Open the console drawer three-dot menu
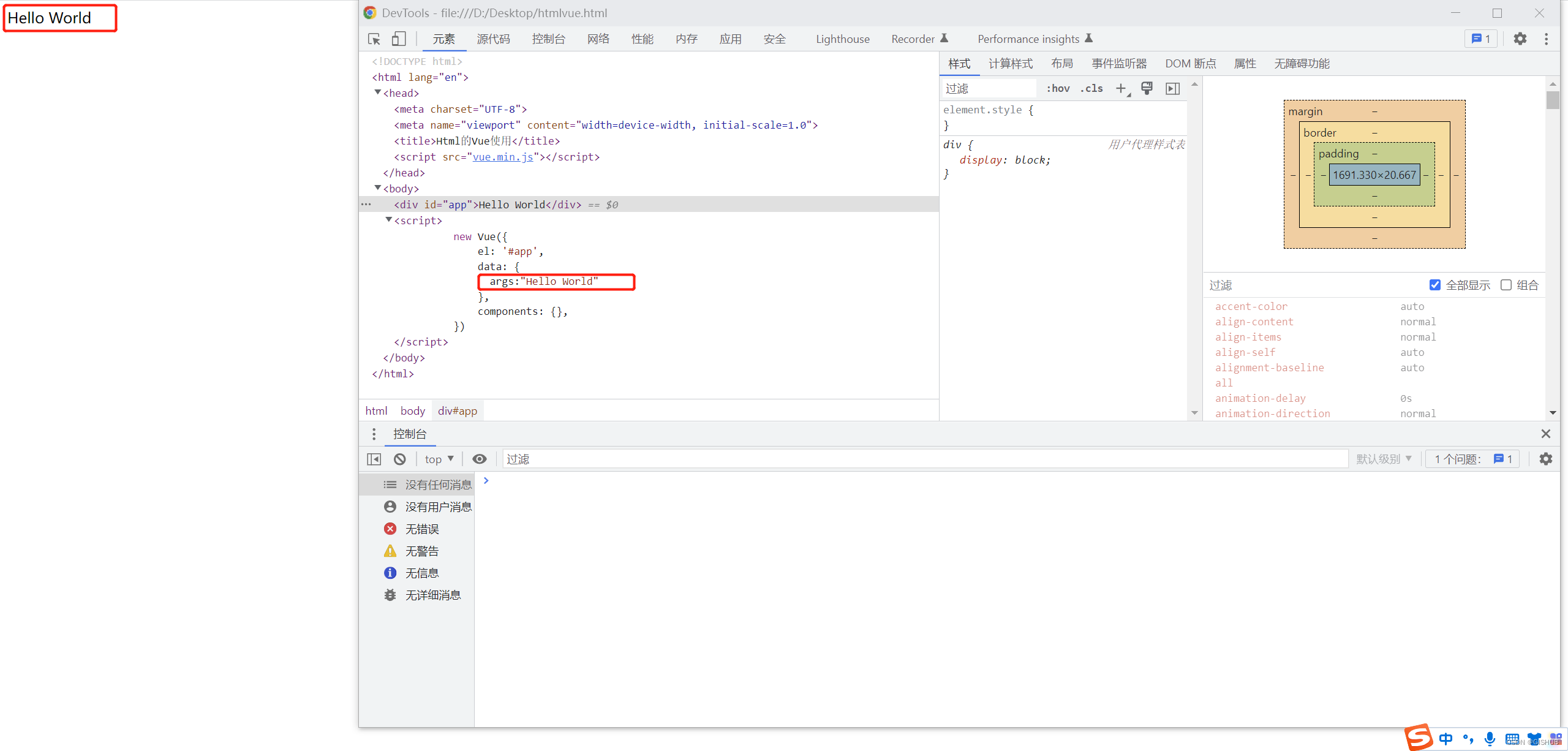The width and height of the screenshot is (1568, 751). coord(374,434)
